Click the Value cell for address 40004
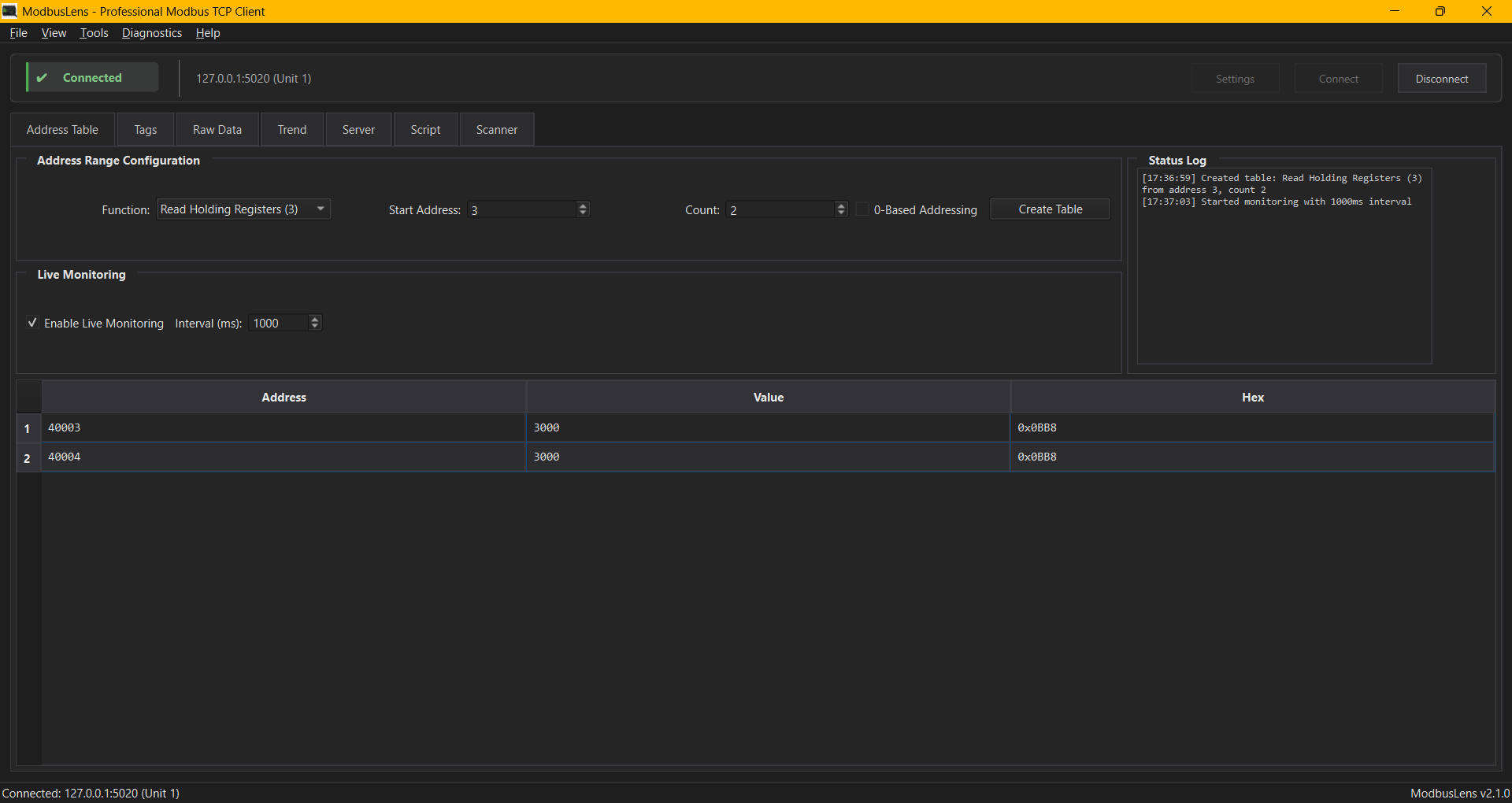Image resolution: width=1512 pixels, height=803 pixels. pos(769,457)
